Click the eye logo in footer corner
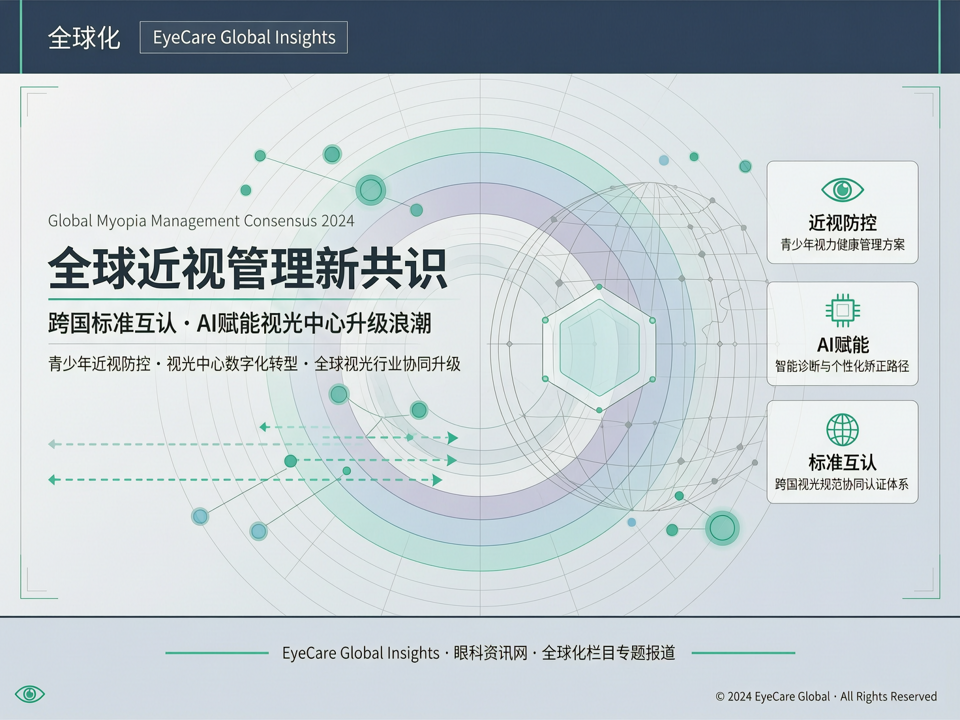Screen dimensions: 960x720 [x=29, y=694]
